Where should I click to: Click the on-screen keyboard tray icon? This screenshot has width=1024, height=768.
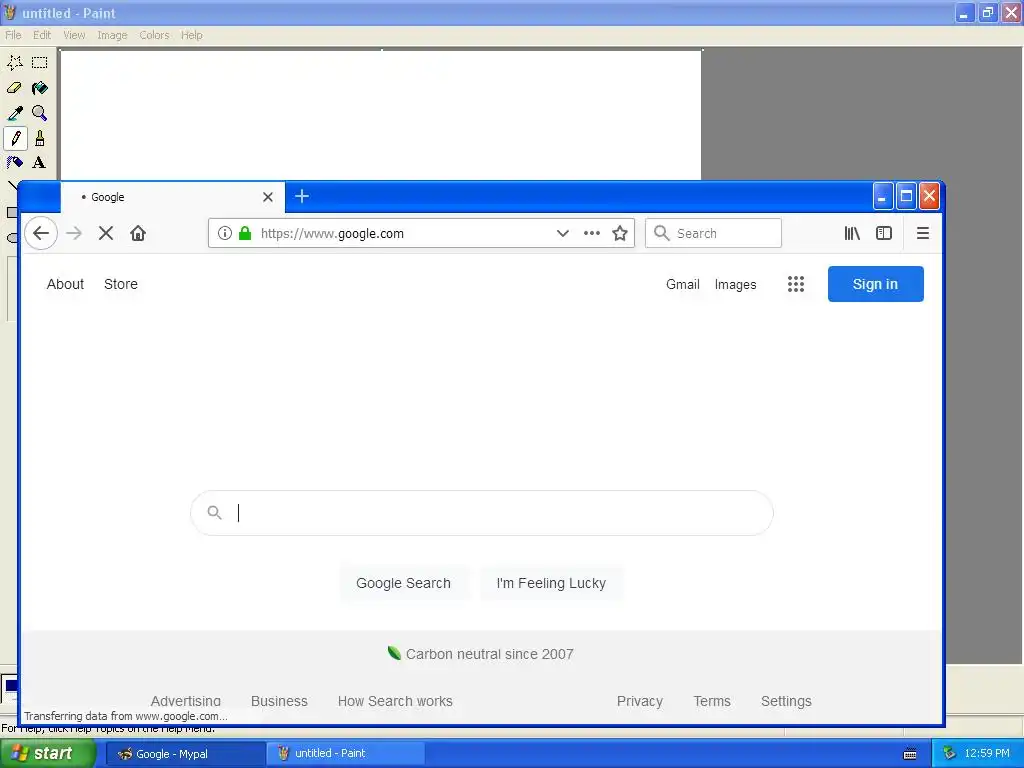(910, 754)
